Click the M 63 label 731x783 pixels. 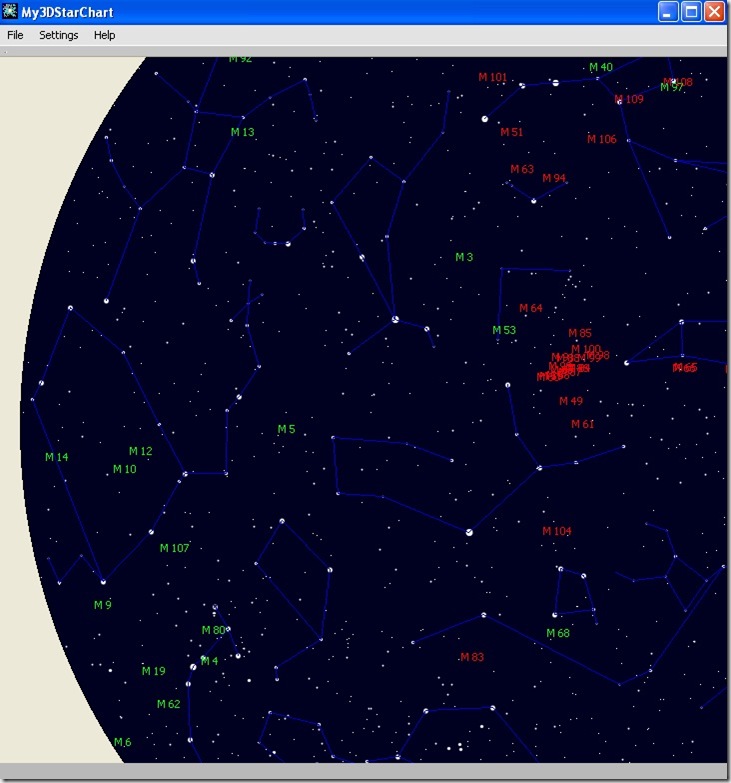pyautogui.click(x=522, y=169)
